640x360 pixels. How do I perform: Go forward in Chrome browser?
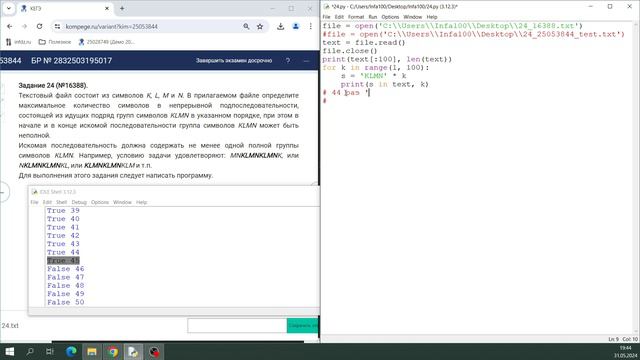24,26
